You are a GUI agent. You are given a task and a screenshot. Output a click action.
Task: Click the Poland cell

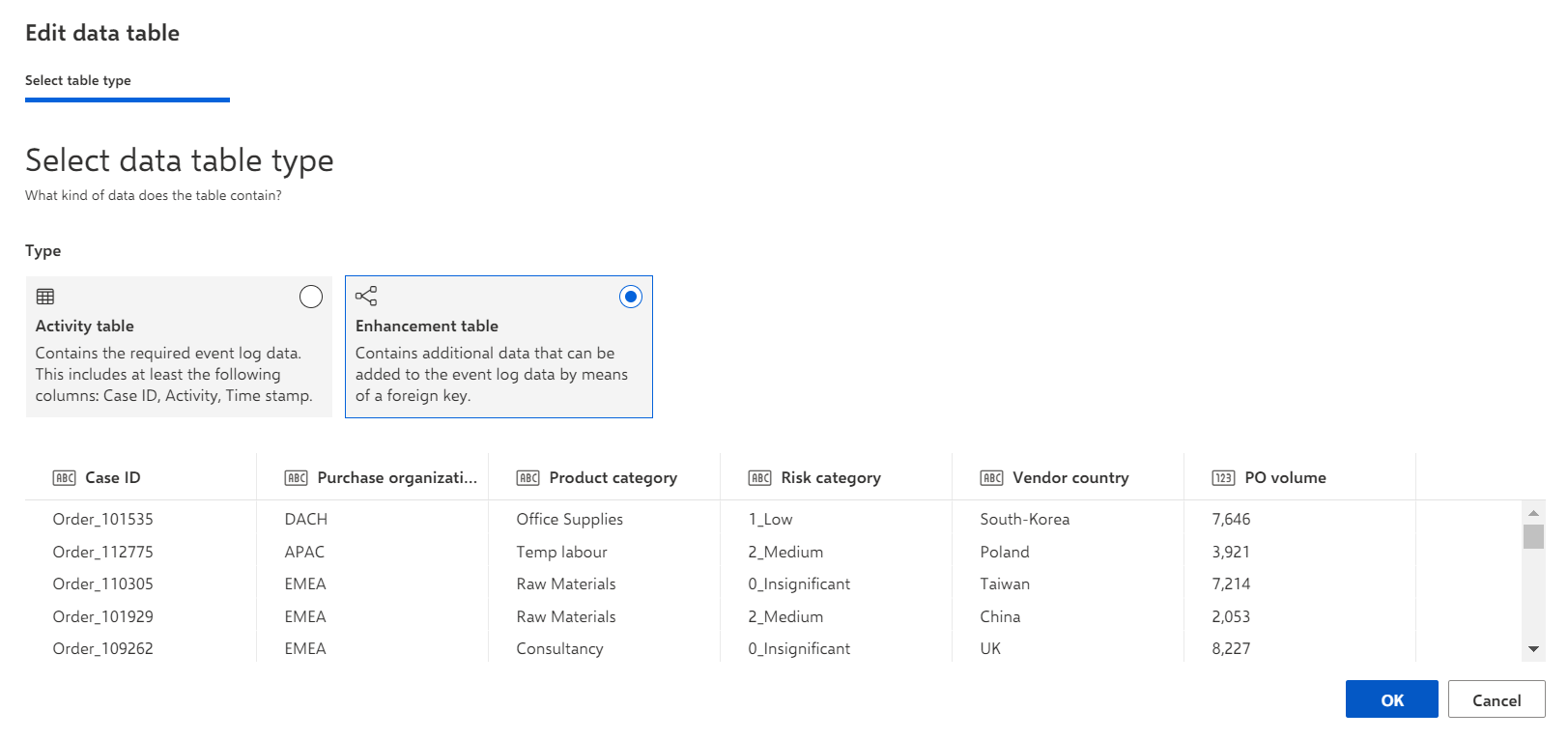click(1005, 552)
